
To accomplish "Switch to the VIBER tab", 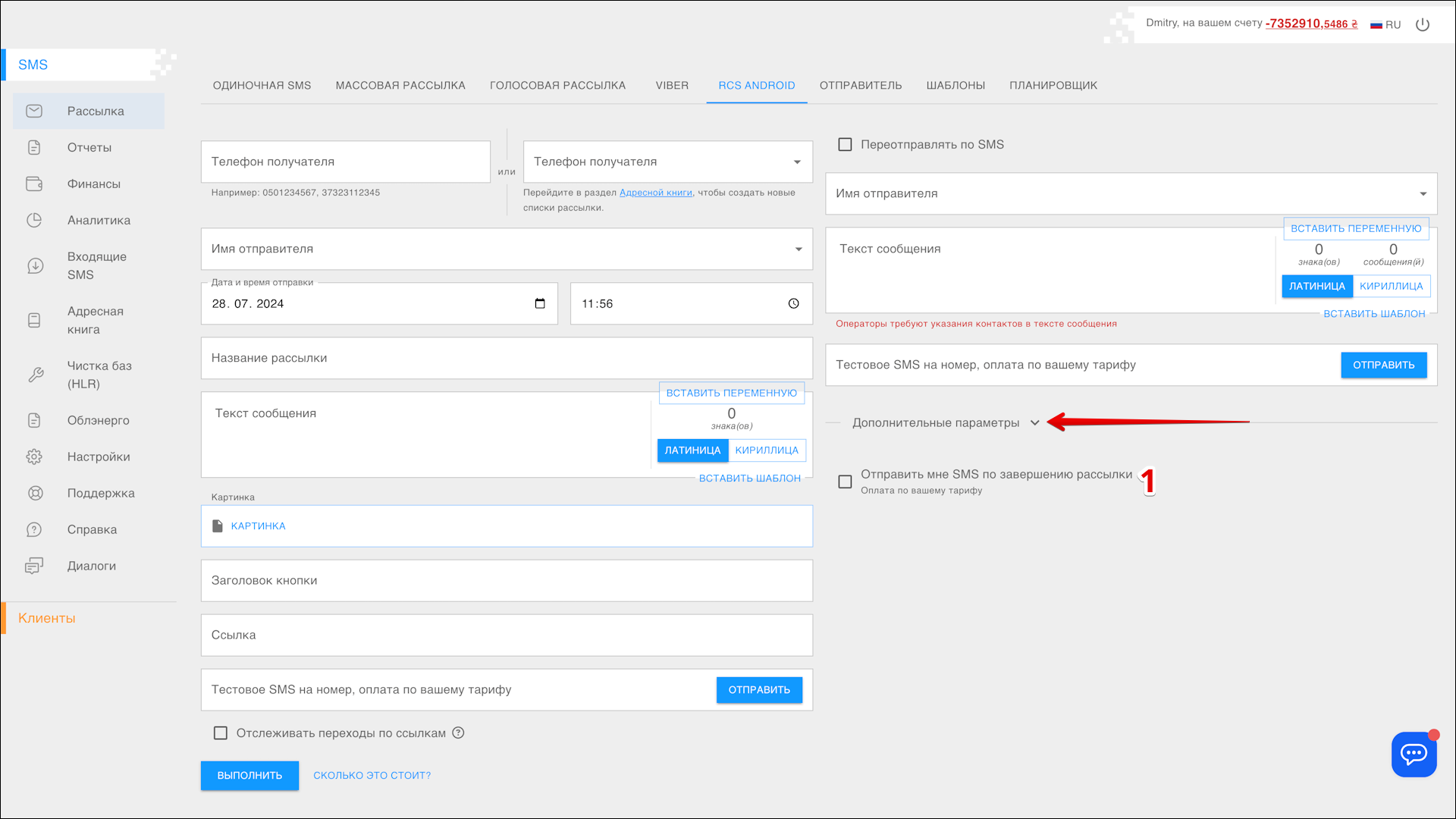I will [672, 85].
